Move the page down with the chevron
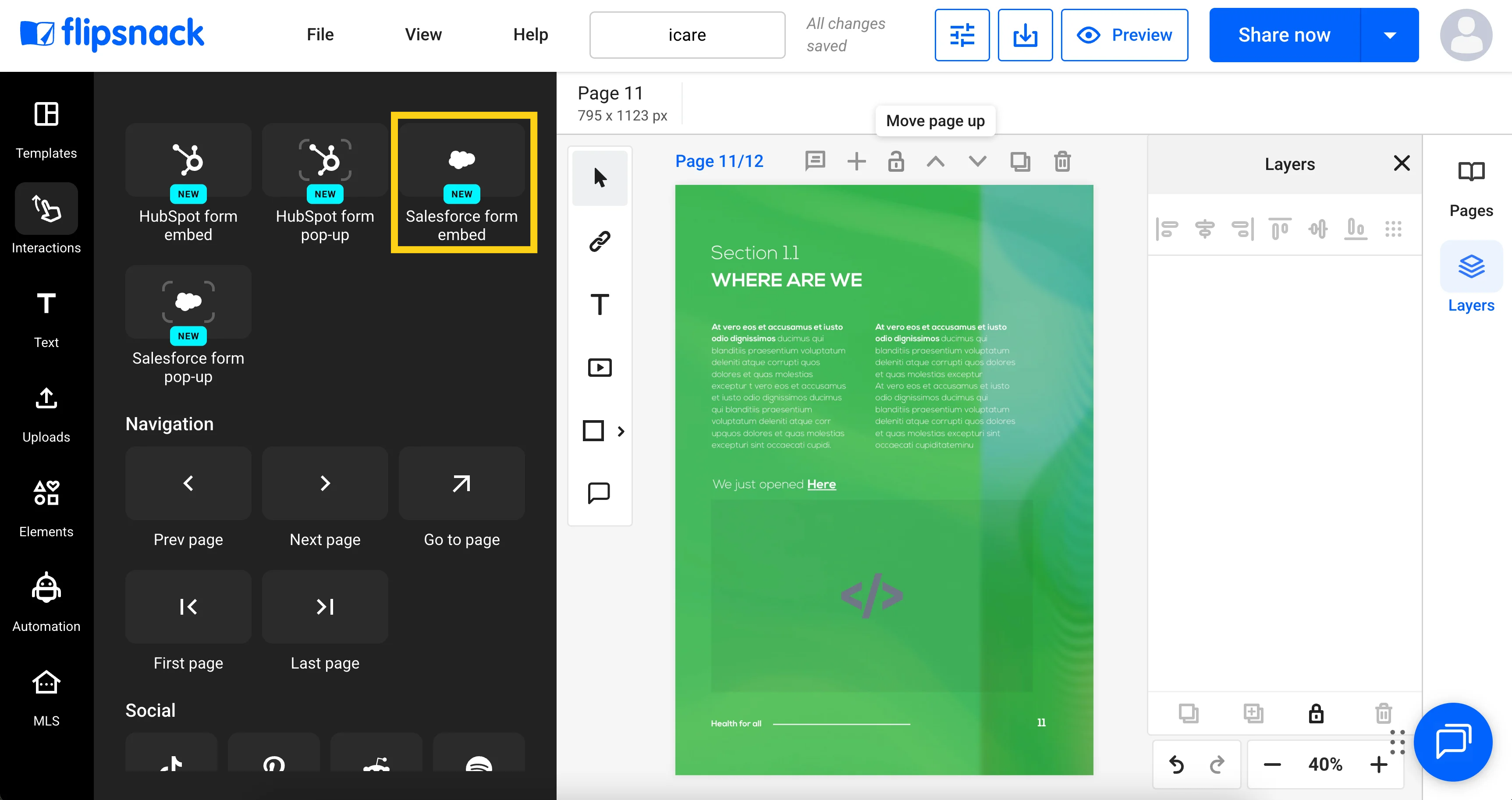 click(x=977, y=161)
